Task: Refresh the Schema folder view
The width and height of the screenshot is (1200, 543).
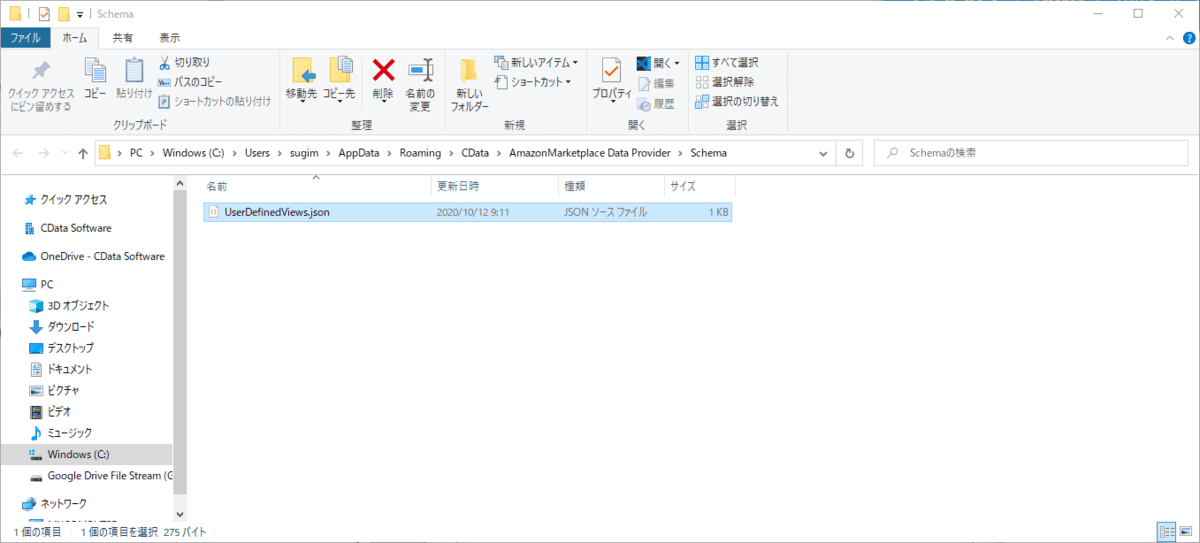Action: [x=849, y=154]
